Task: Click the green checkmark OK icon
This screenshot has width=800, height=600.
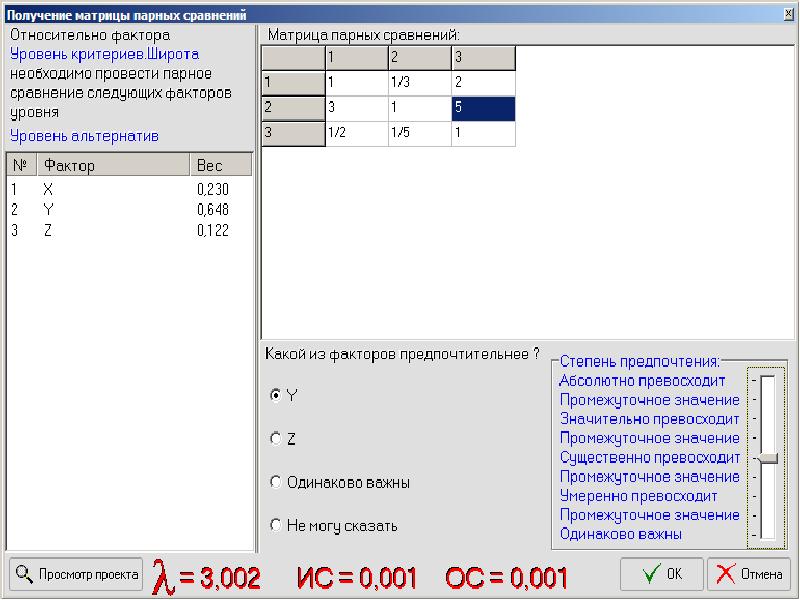Action: pyautogui.click(x=652, y=573)
